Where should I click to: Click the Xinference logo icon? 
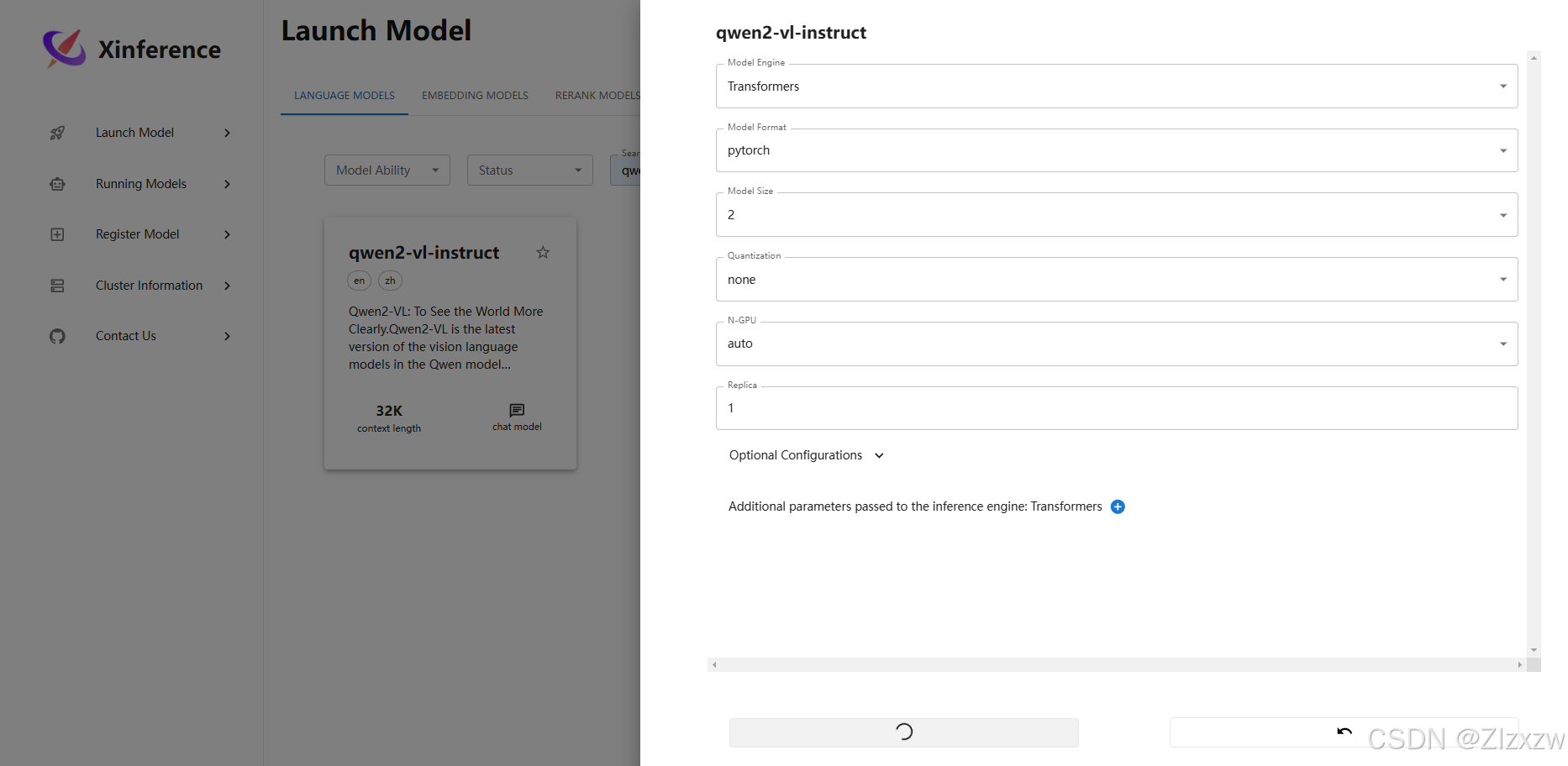[65, 48]
